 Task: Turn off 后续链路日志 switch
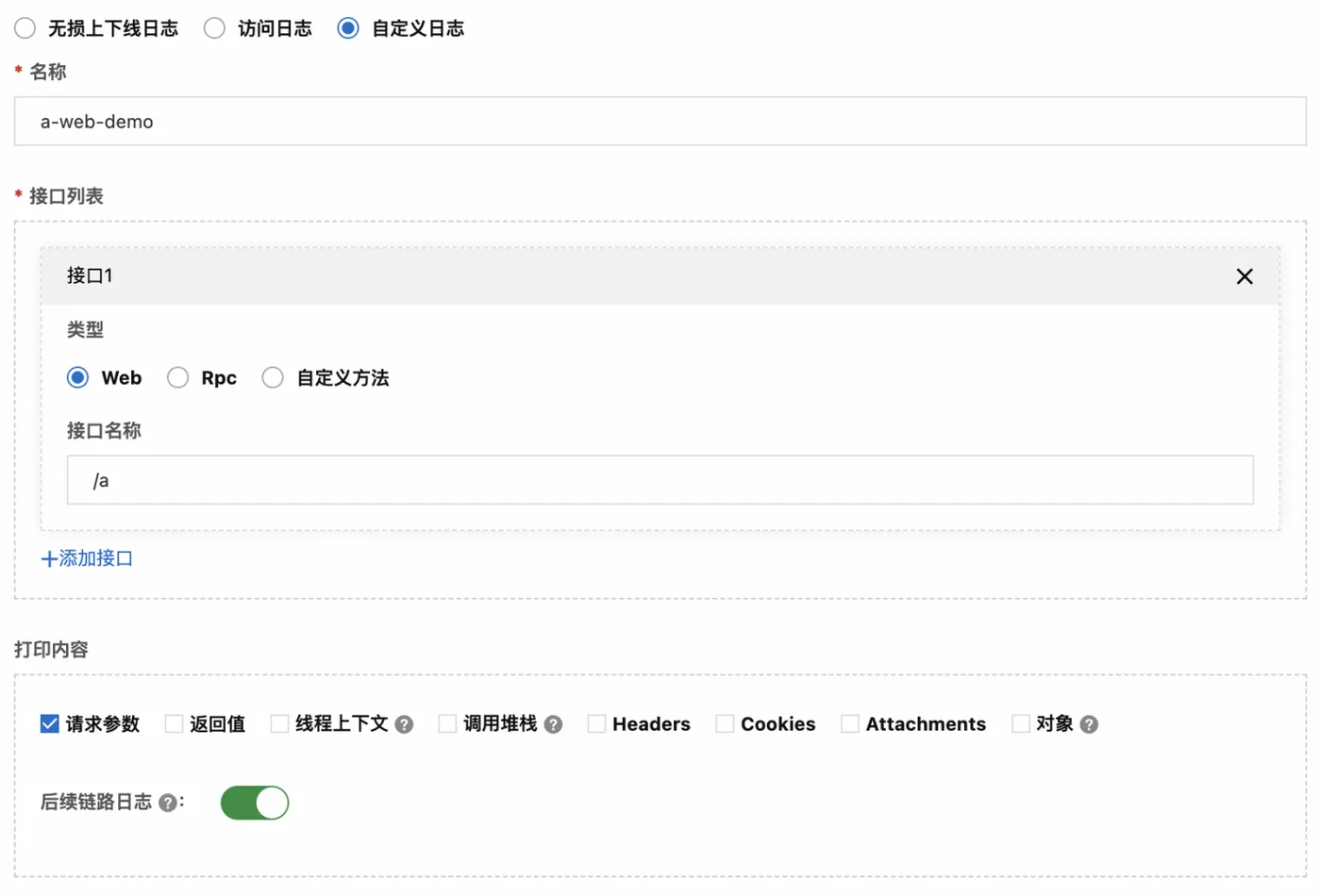click(x=255, y=803)
